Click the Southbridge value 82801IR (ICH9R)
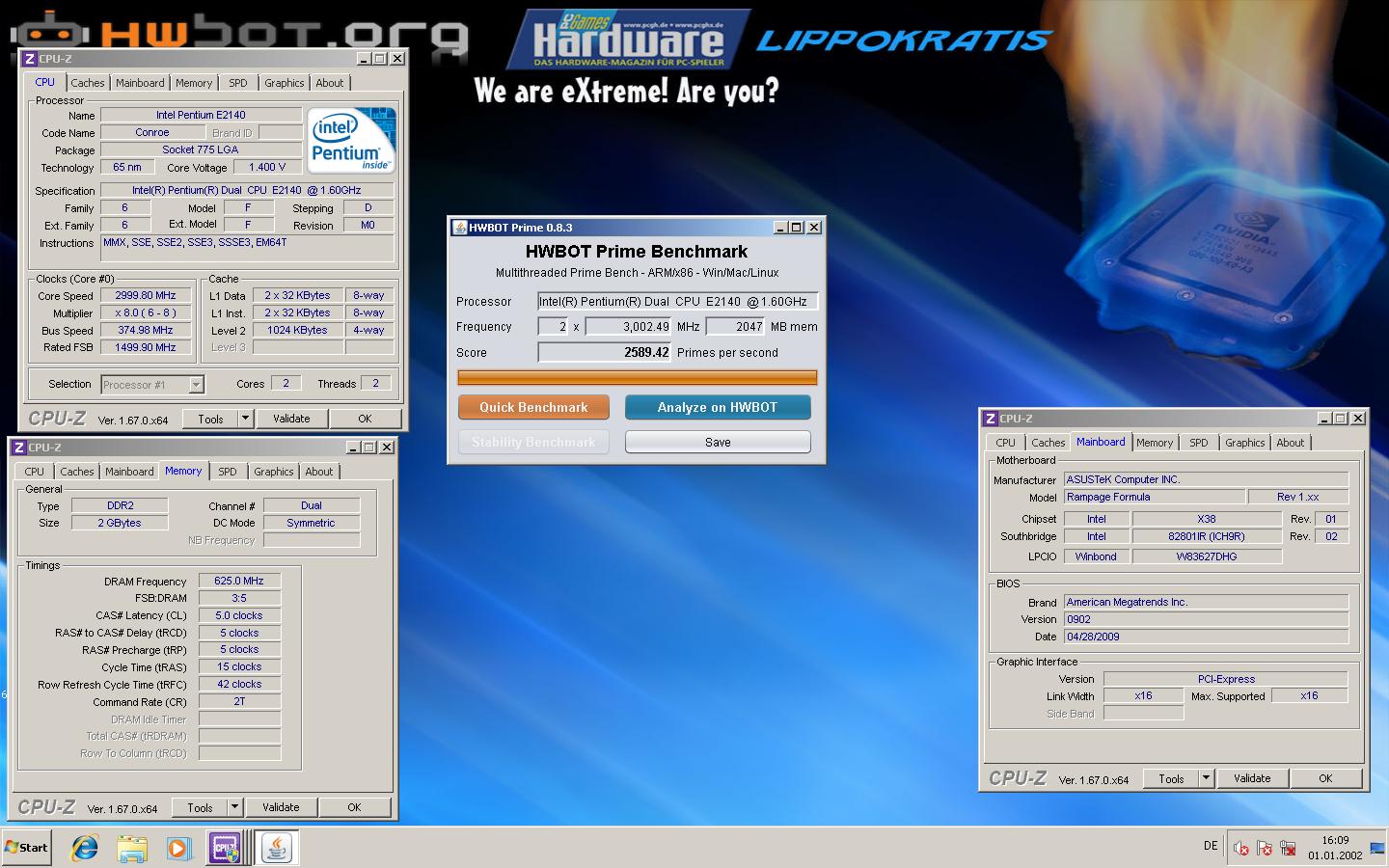 (1207, 536)
